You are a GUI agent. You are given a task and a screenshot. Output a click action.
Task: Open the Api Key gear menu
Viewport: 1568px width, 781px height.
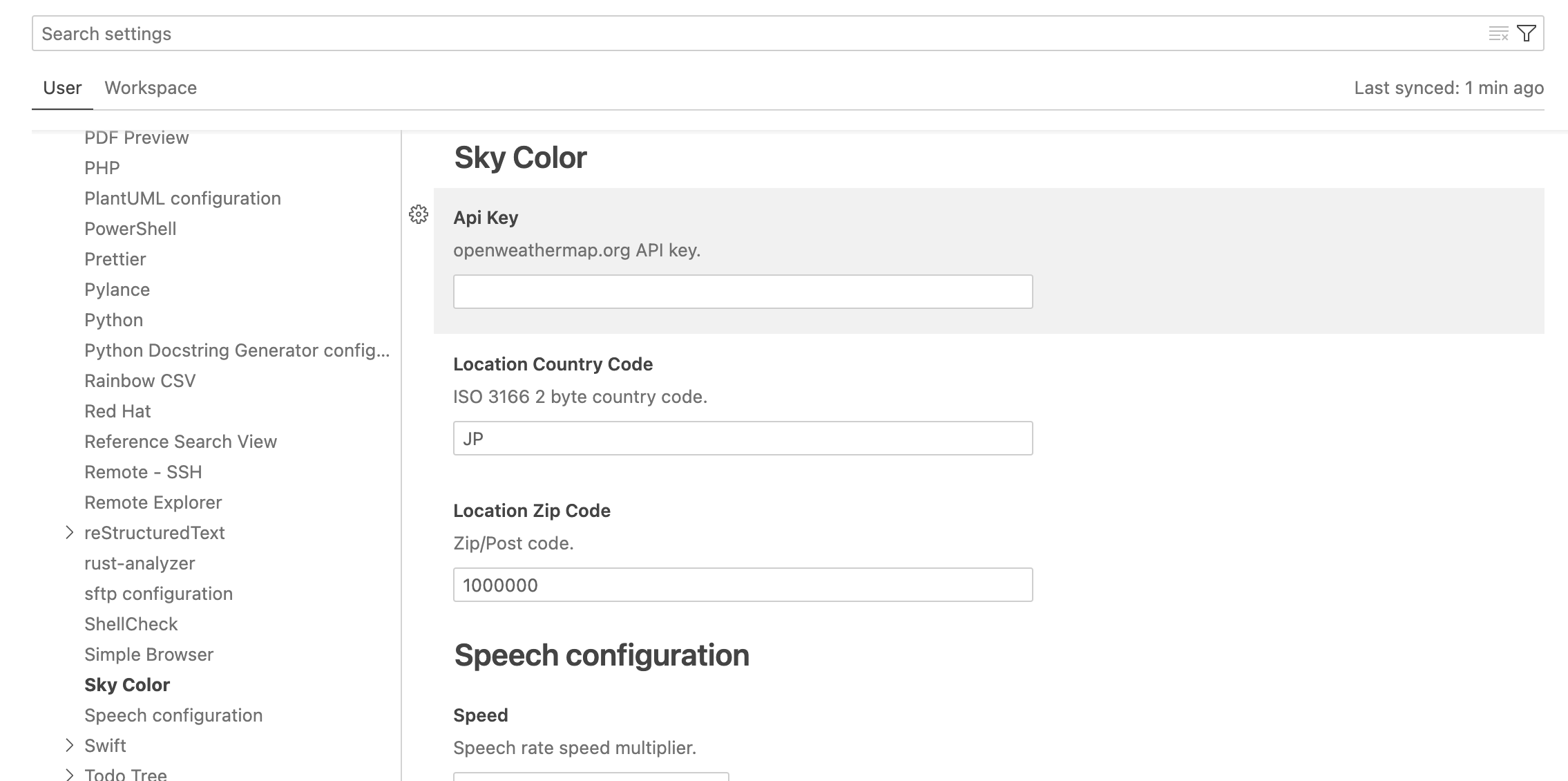coord(419,214)
